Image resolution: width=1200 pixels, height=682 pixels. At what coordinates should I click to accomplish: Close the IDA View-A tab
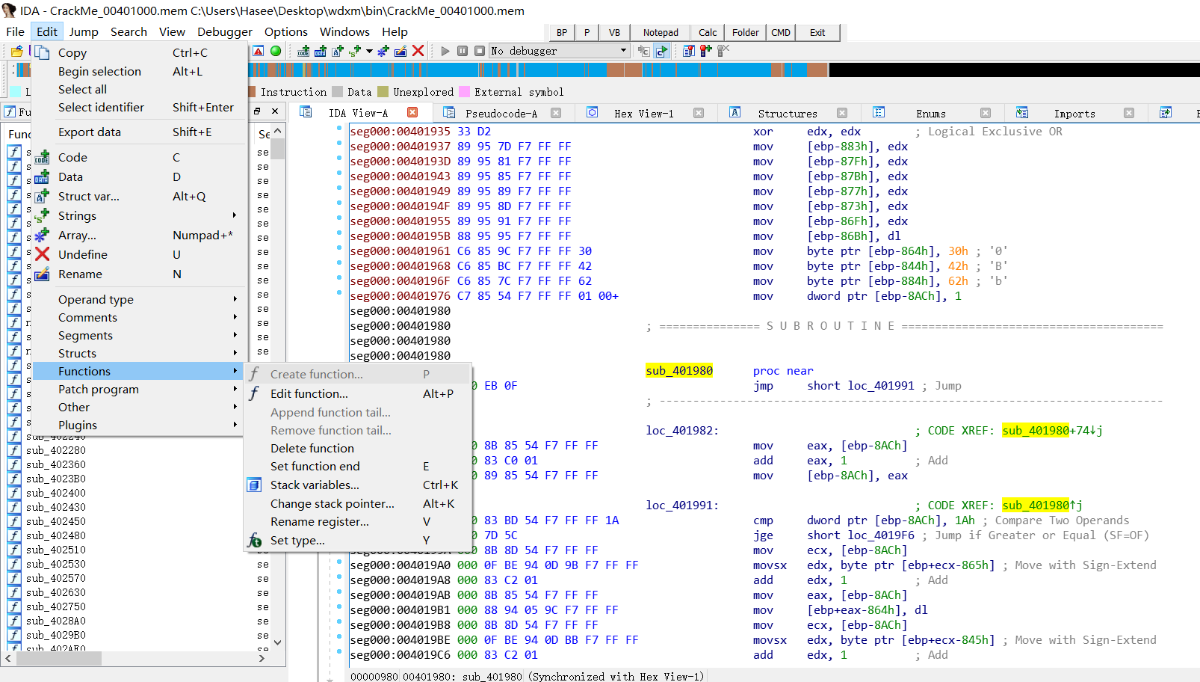[x=411, y=113]
